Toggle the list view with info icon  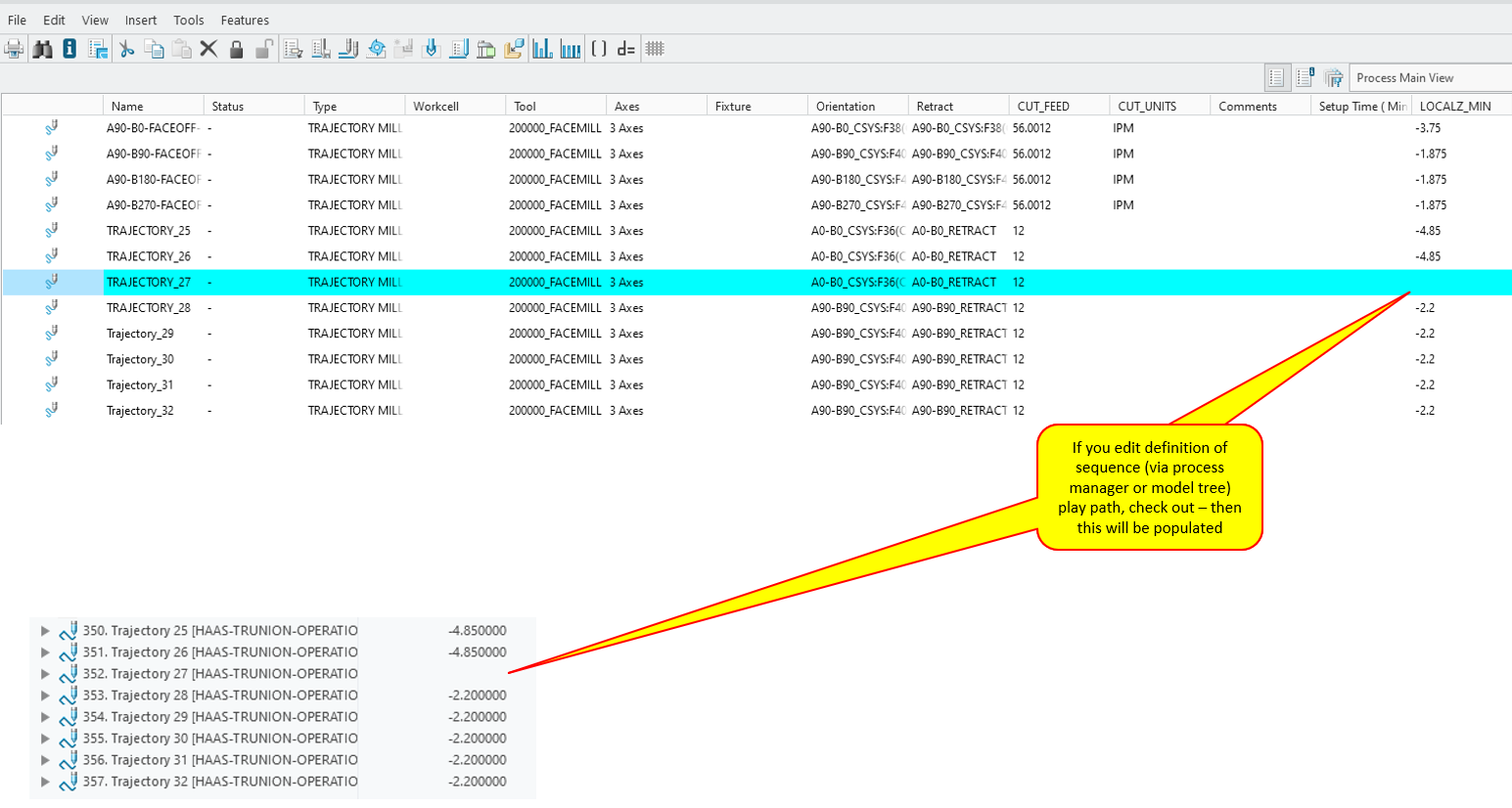click(x=1306, y=77)
